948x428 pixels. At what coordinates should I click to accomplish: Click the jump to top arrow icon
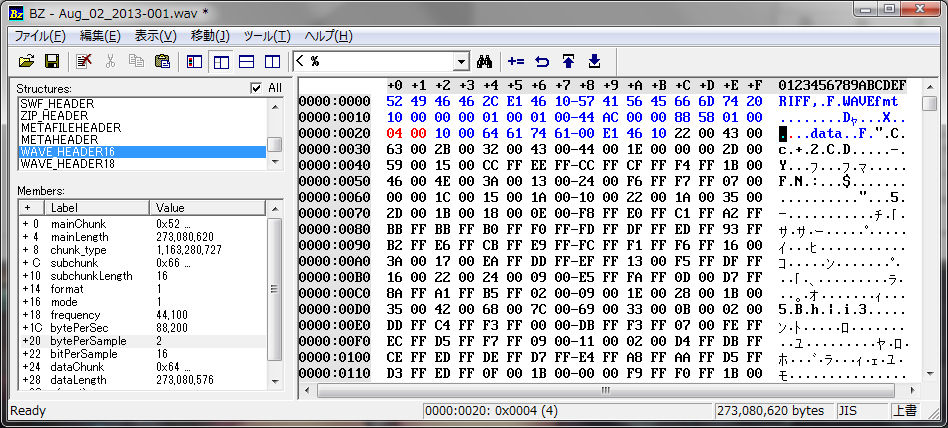pos(568,62)
